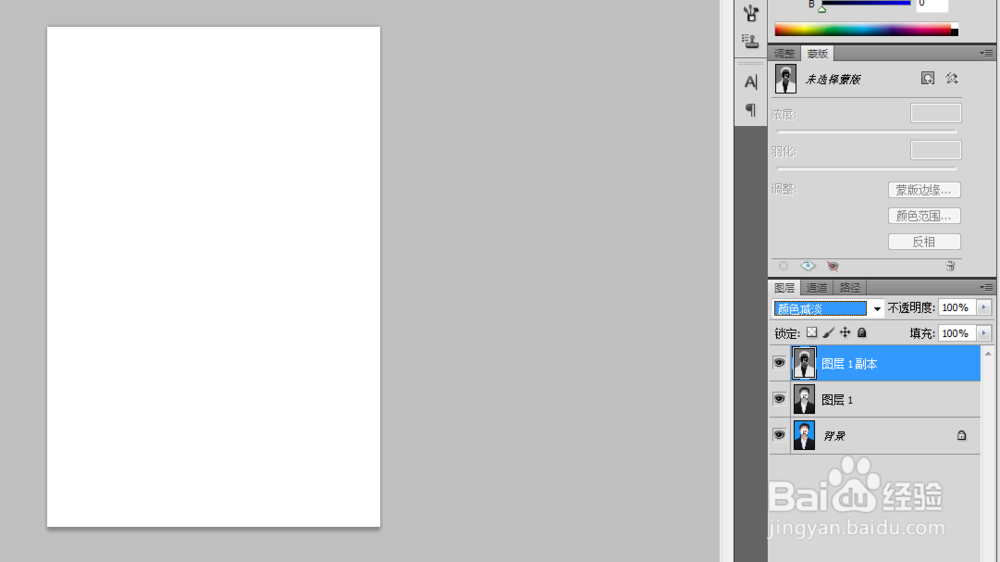Select the 图层 1 layer thumbnail
This screenshot has width=1000, height=562.
coord(804,399)
